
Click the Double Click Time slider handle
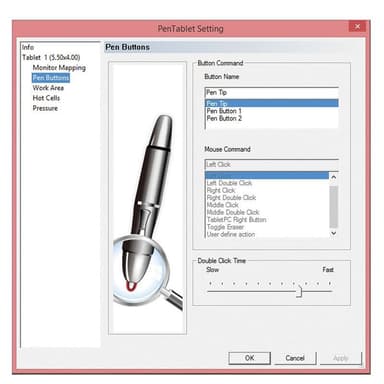[300, 291]
